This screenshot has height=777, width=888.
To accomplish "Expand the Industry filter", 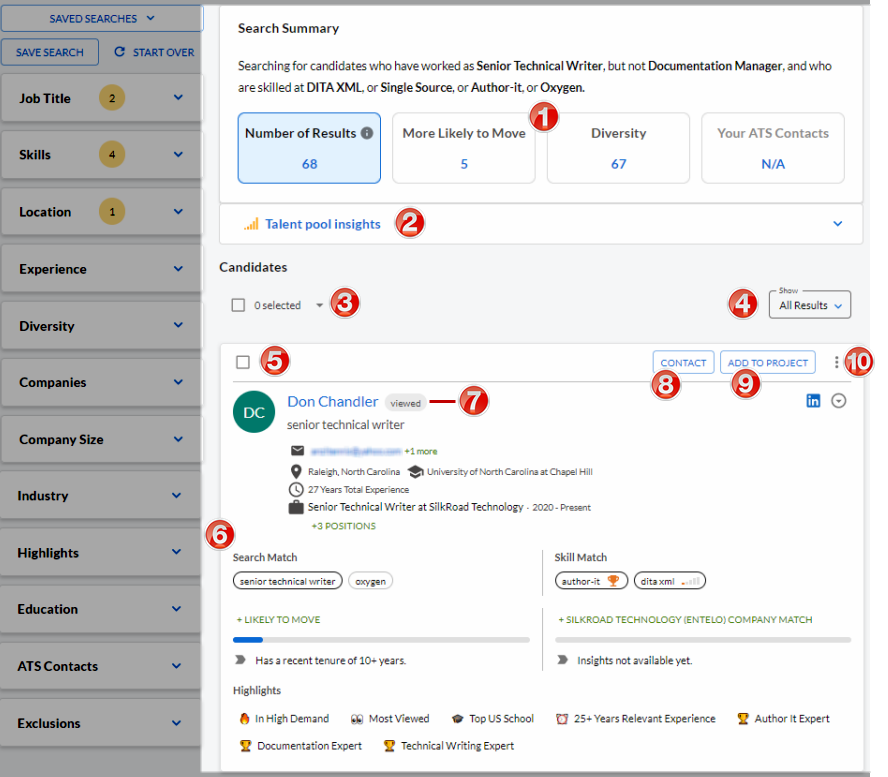I will 101,496.
